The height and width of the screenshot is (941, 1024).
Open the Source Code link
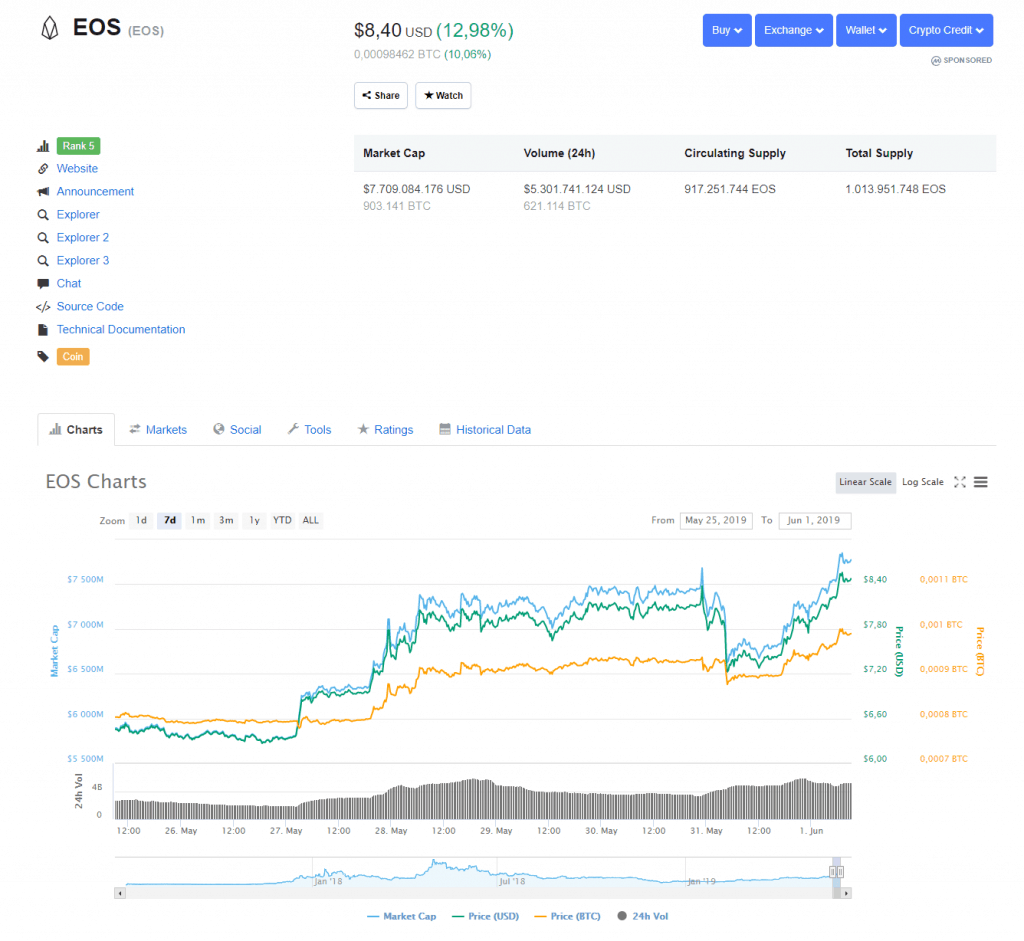[90, 307]
